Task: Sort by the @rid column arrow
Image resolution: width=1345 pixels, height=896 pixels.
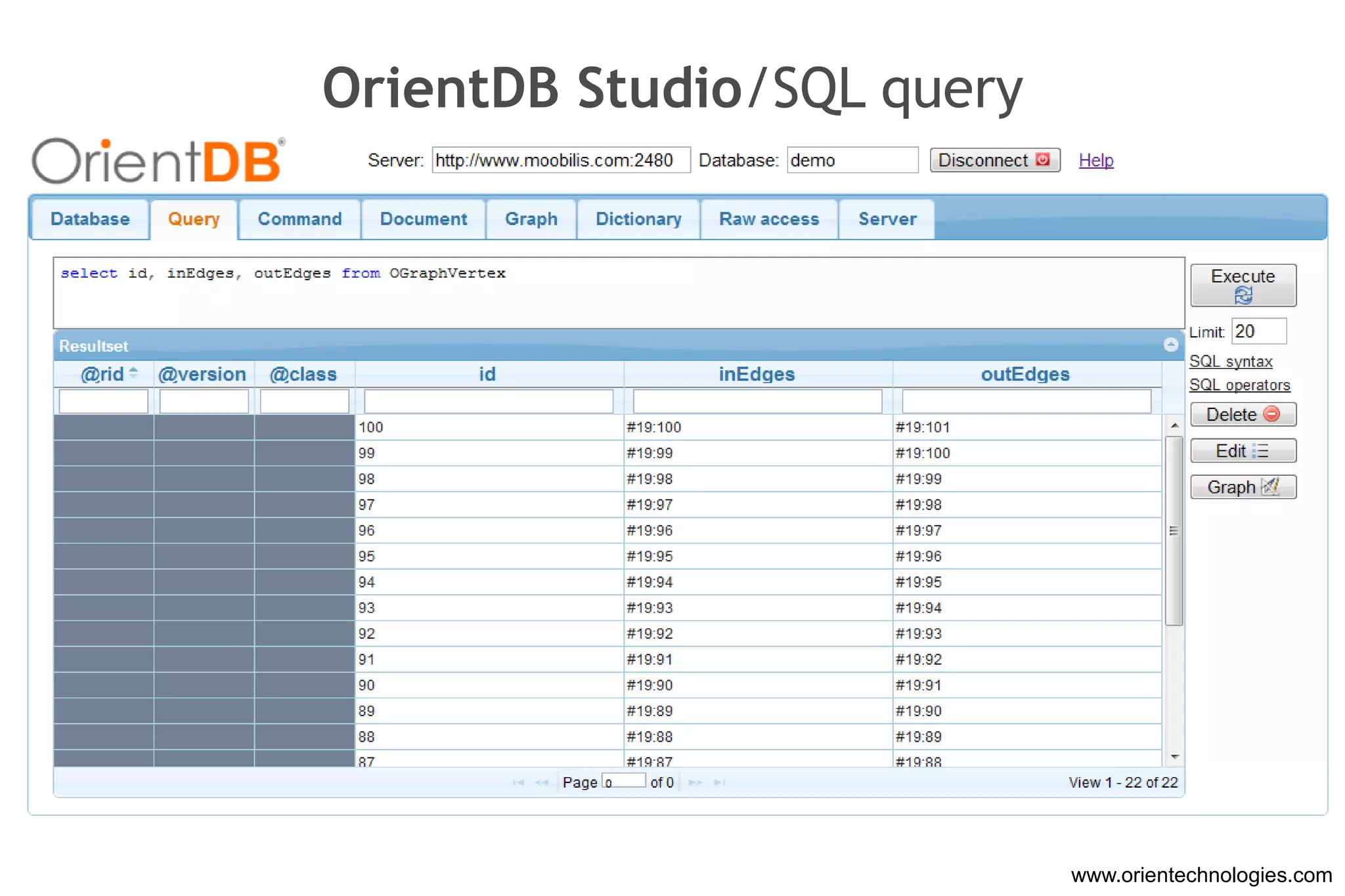Action: point(134,373)
